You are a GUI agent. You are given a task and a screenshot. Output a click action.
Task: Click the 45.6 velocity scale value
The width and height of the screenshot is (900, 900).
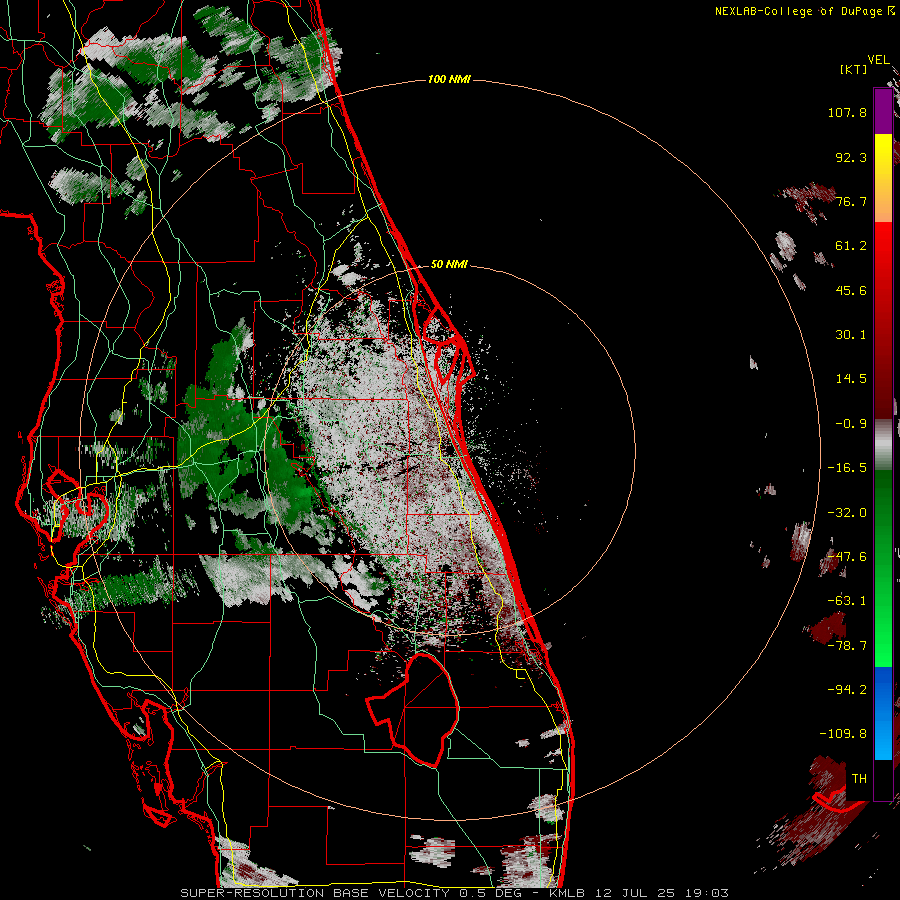click(851, 290)
